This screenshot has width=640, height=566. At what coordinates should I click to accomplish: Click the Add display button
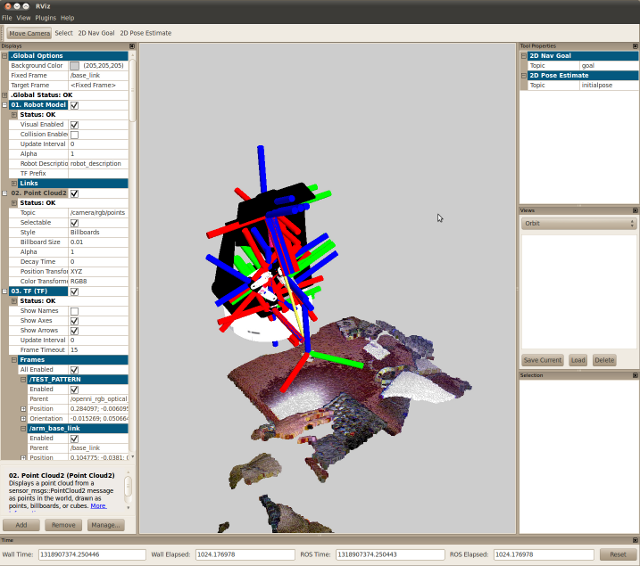coord(21,524)
